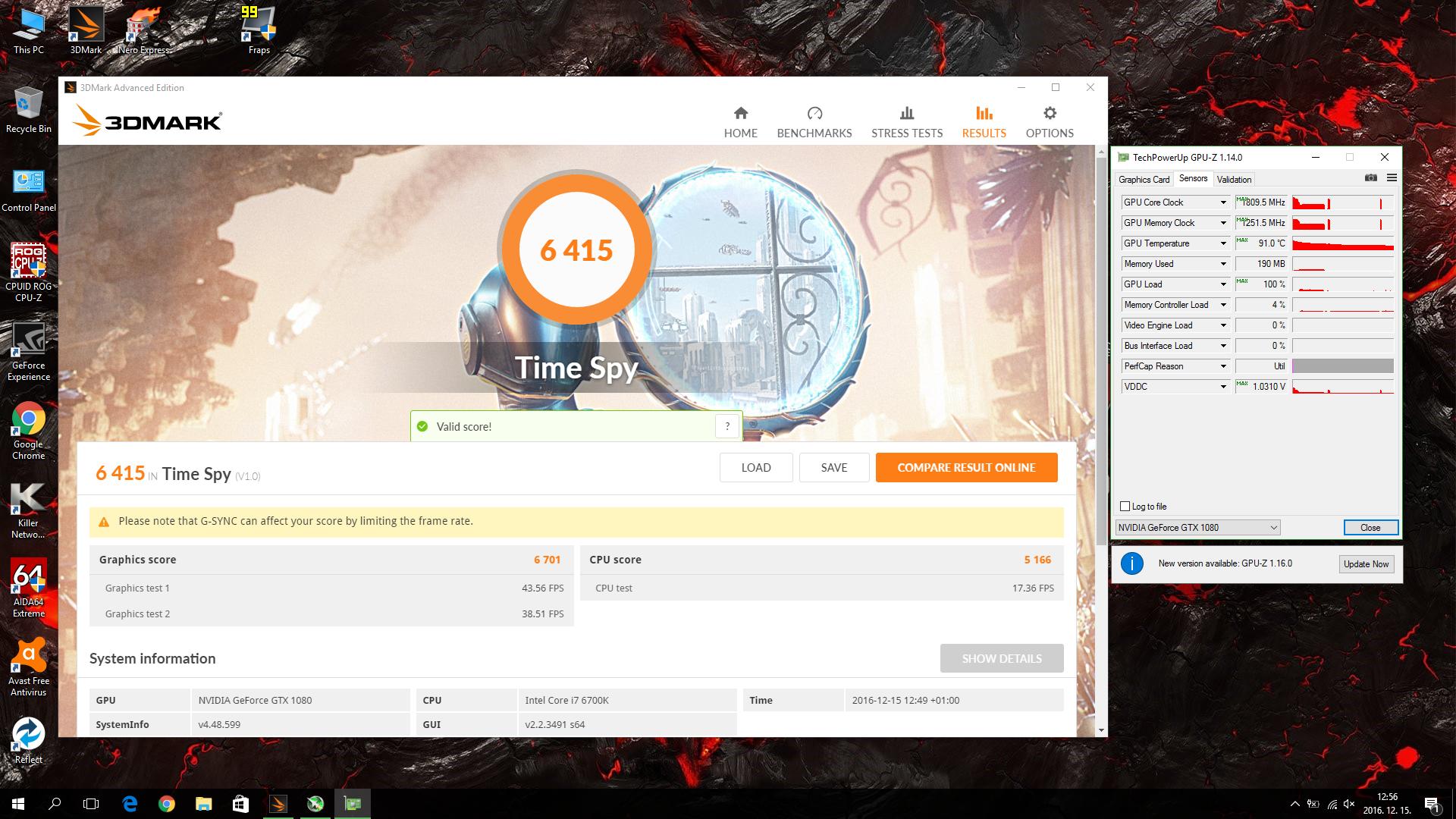Open the Fraps desktop shortcut
This screenshot has width=1456, height=819.
259,31
